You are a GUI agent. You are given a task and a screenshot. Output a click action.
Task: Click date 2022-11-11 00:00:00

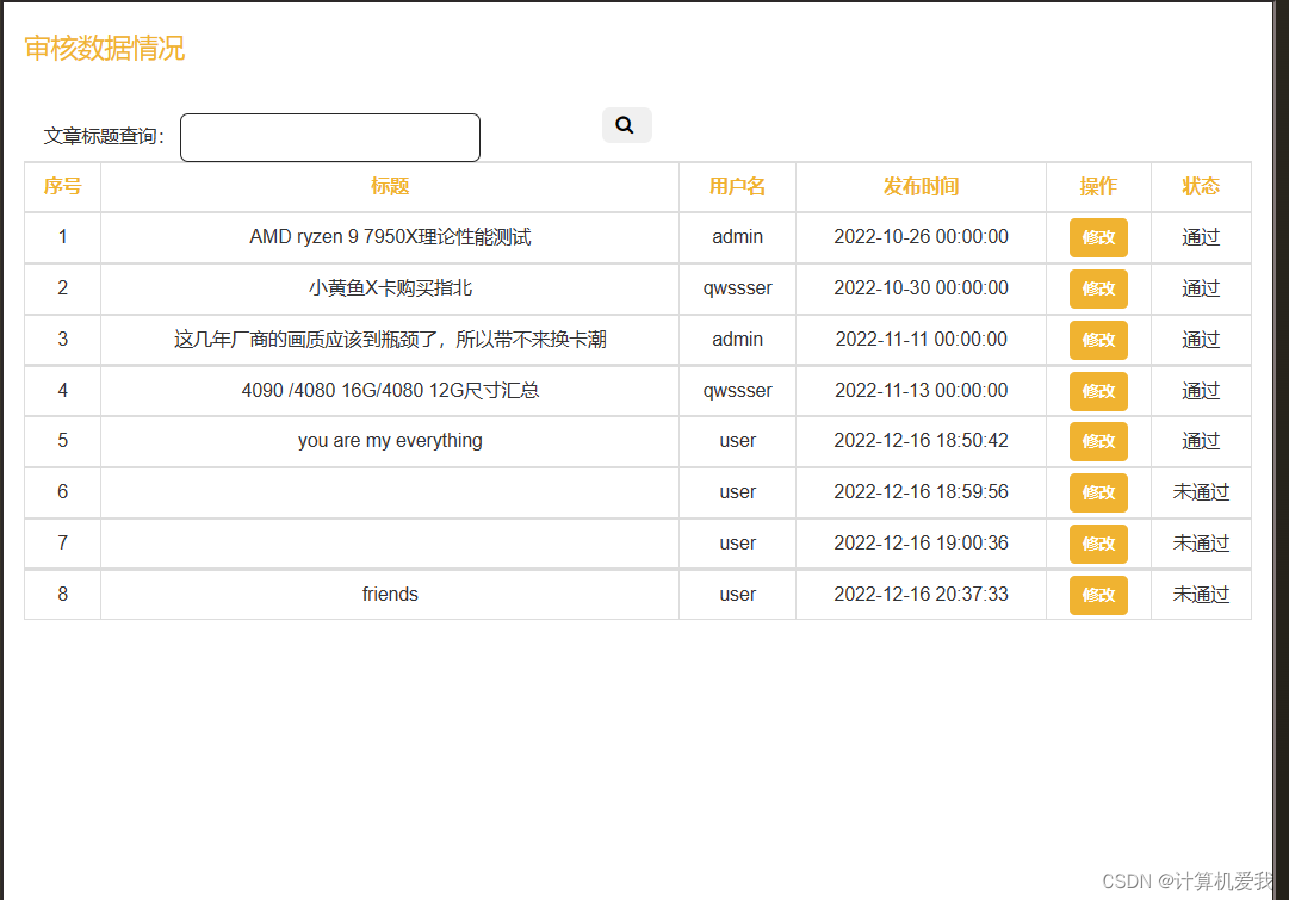(x=921, y=340)
